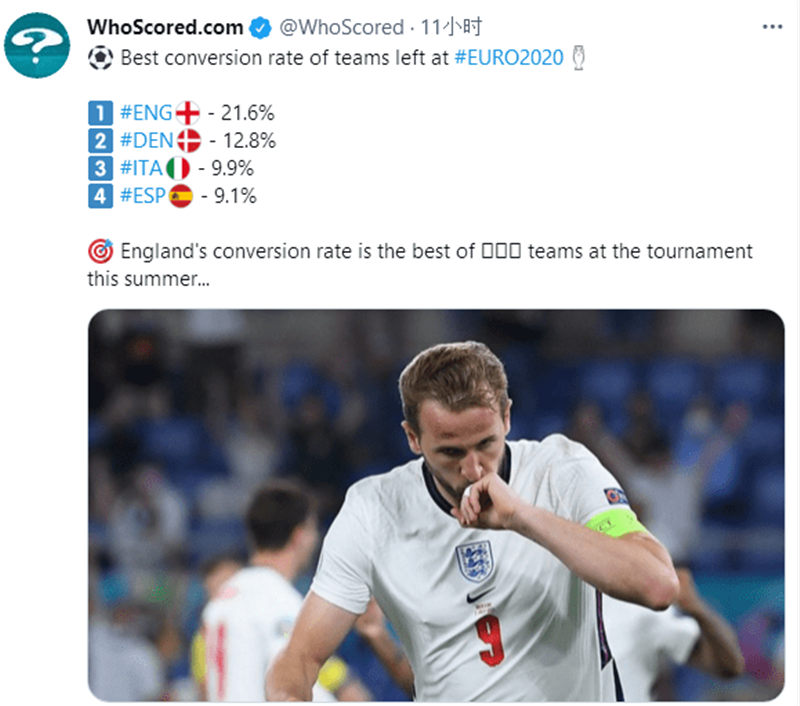The width and height of the screenshot is (800, 706).
Task: Click the soccer ball emoji
Action: pyautogui.click(x=100, y=58)
